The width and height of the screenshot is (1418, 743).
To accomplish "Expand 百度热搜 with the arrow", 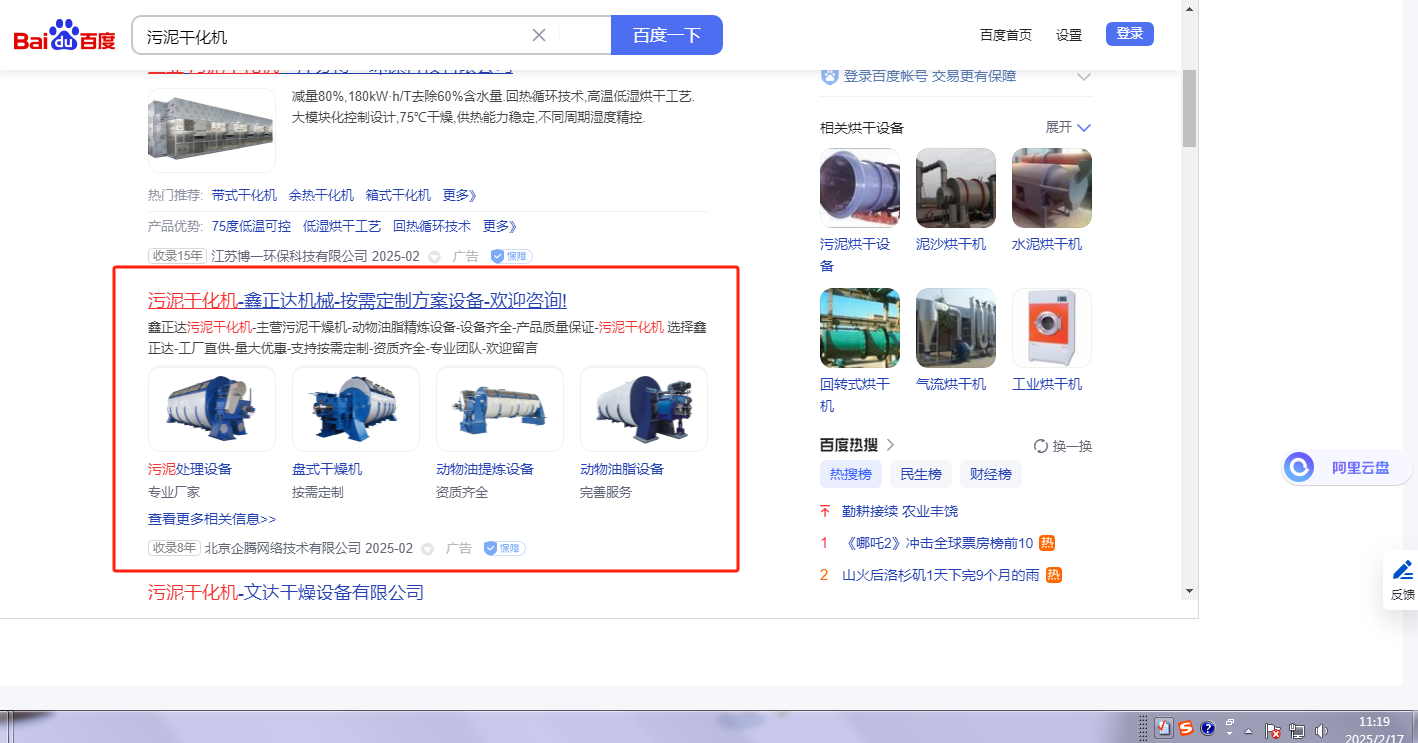I will click(890, 445).
